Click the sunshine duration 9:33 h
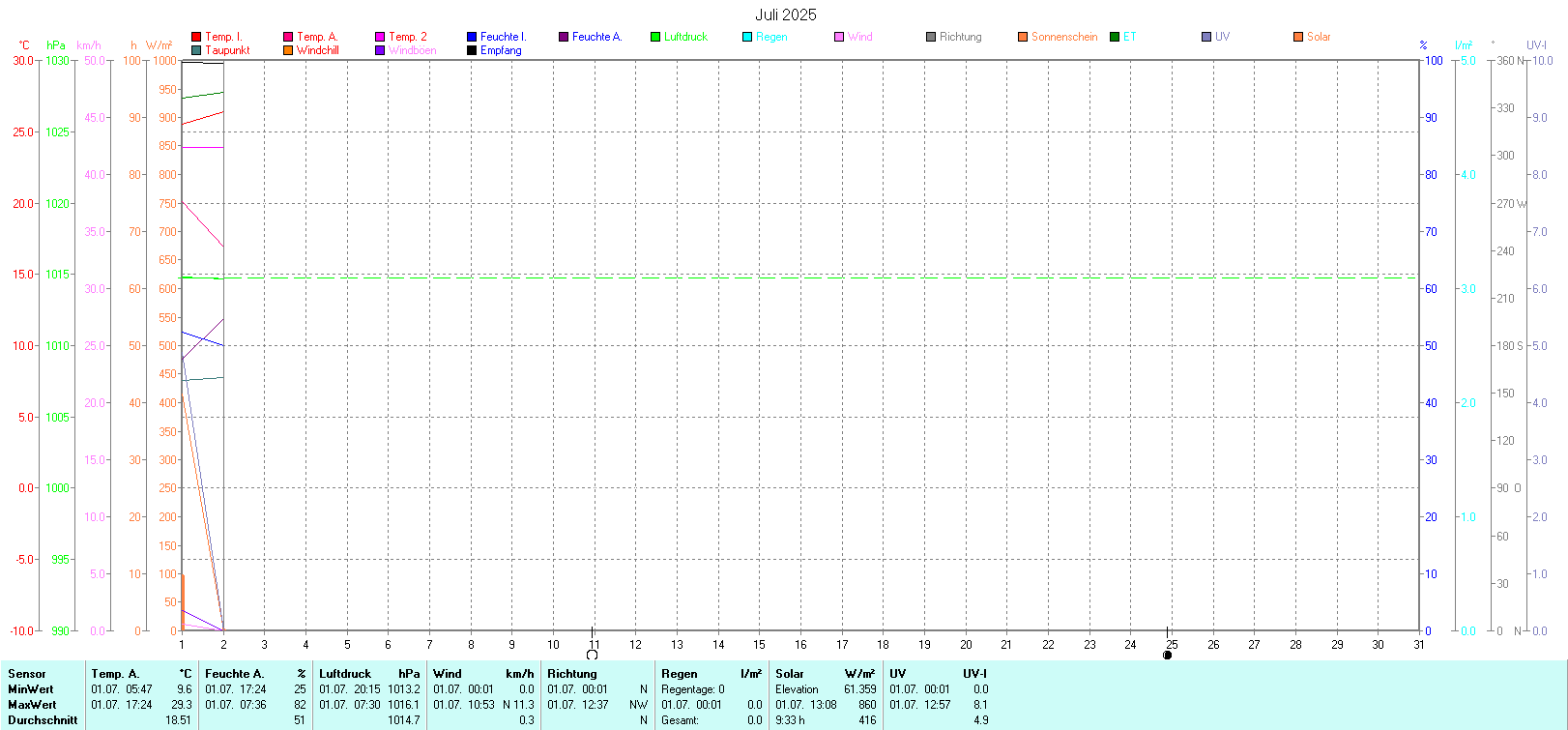1568x730 pixels. coord(790,720)
